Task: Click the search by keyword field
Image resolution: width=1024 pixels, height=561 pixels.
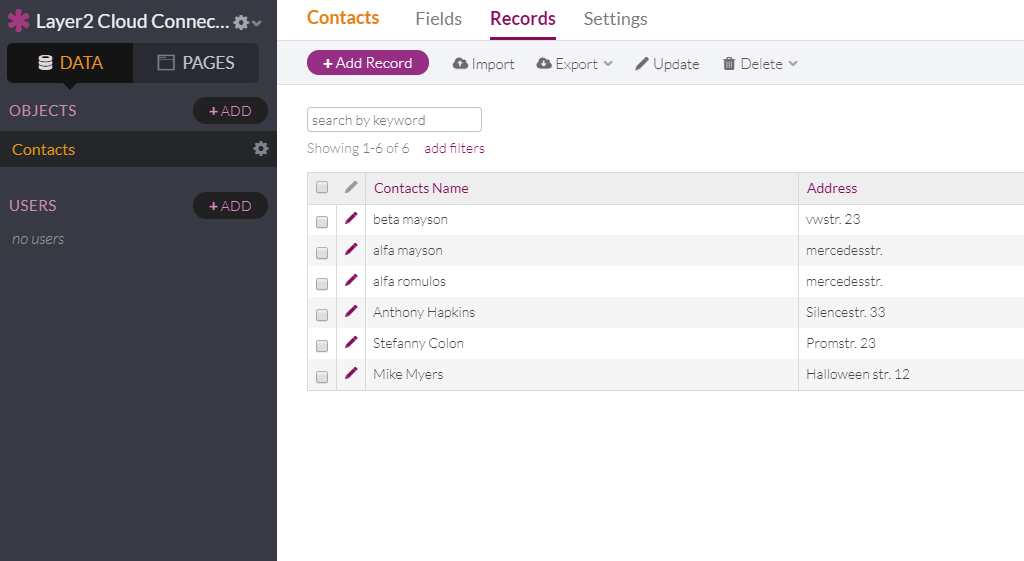Action: [x=394, y=120]
